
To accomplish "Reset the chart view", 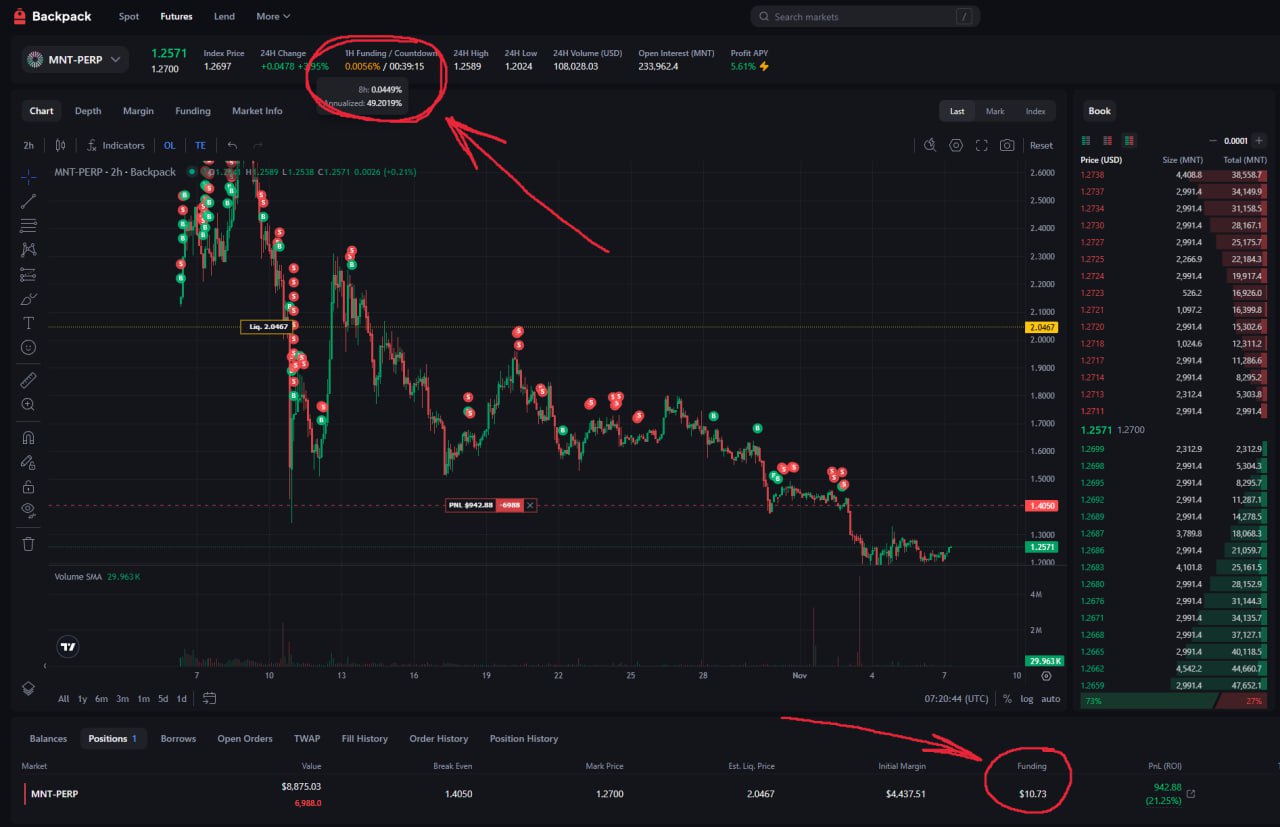I will click(x=1042, y=145).
